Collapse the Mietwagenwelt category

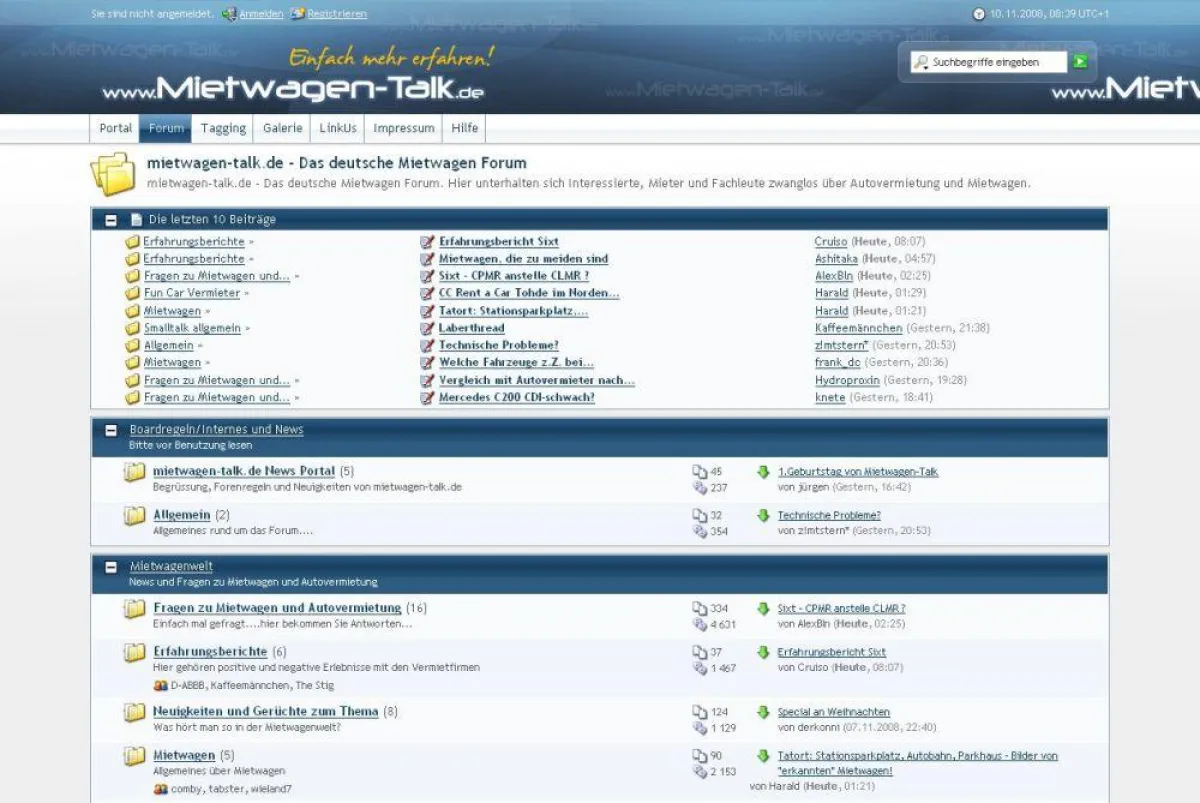tap(112, 567)
